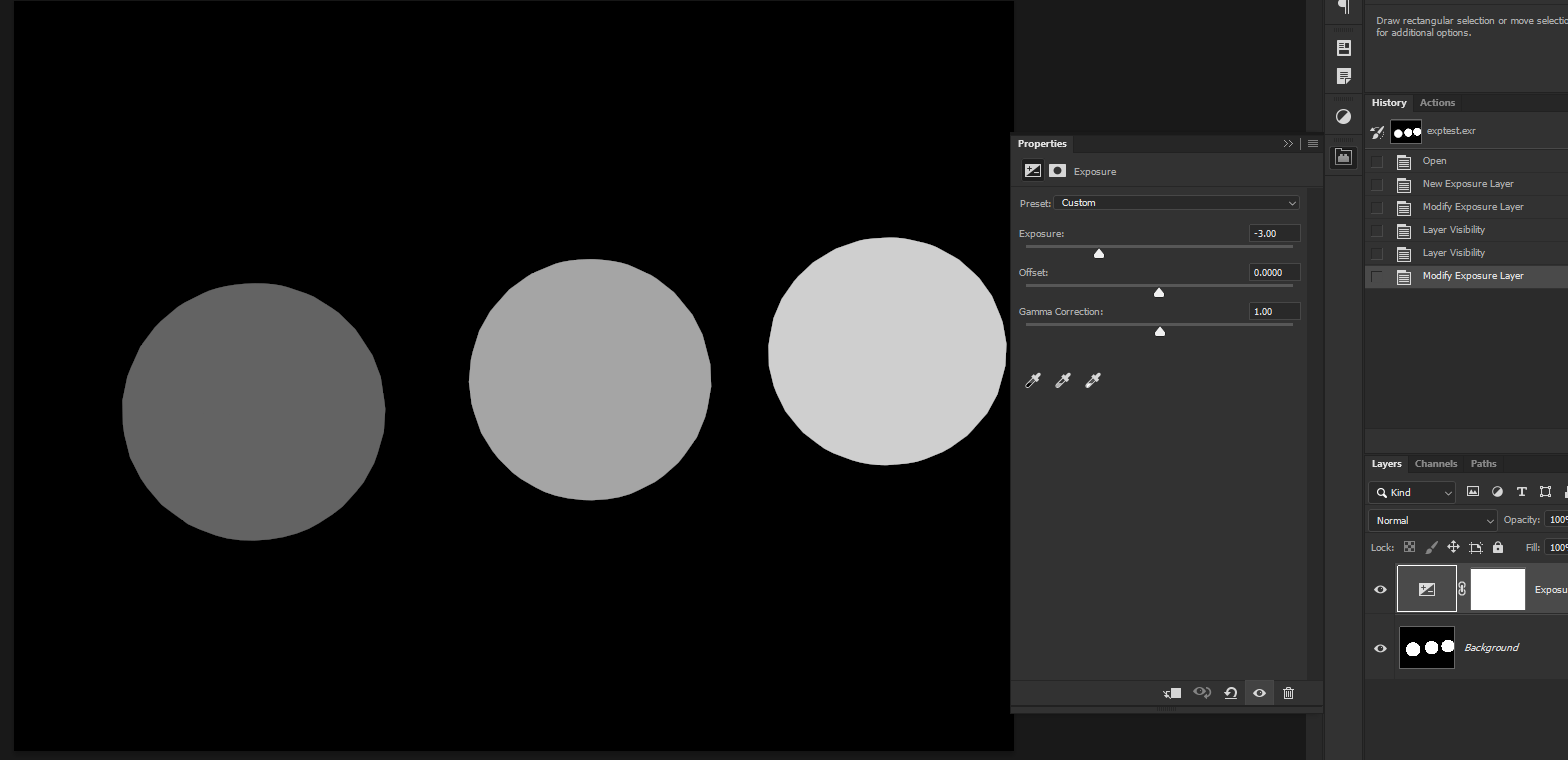1568x760 pixels.
Task: Adjust the Gamma Correction slider handle
Action: [1160, 332]
